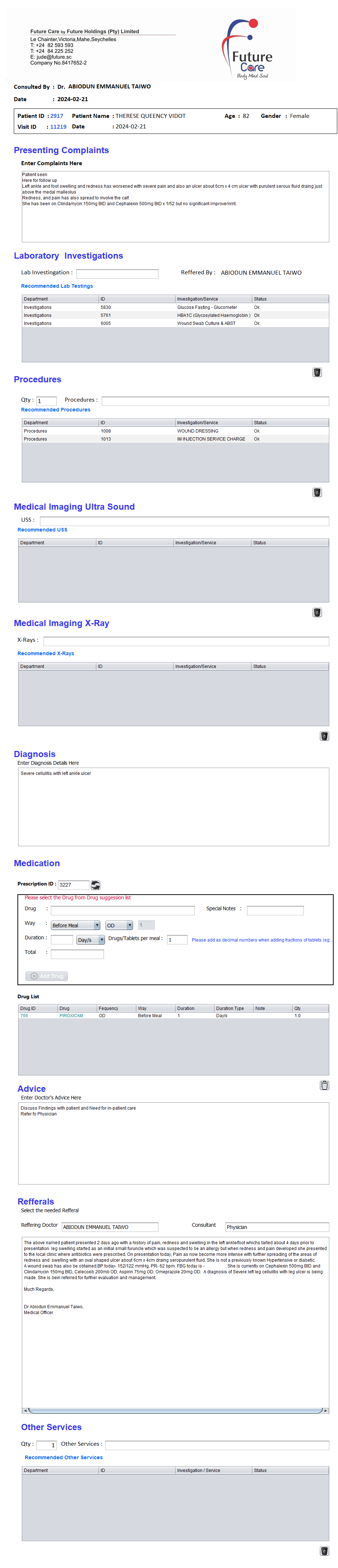Click the referral letter horizontal scrollbar
The width and height of the screenshot is (338, 1568).
[x=175, y=1410]
